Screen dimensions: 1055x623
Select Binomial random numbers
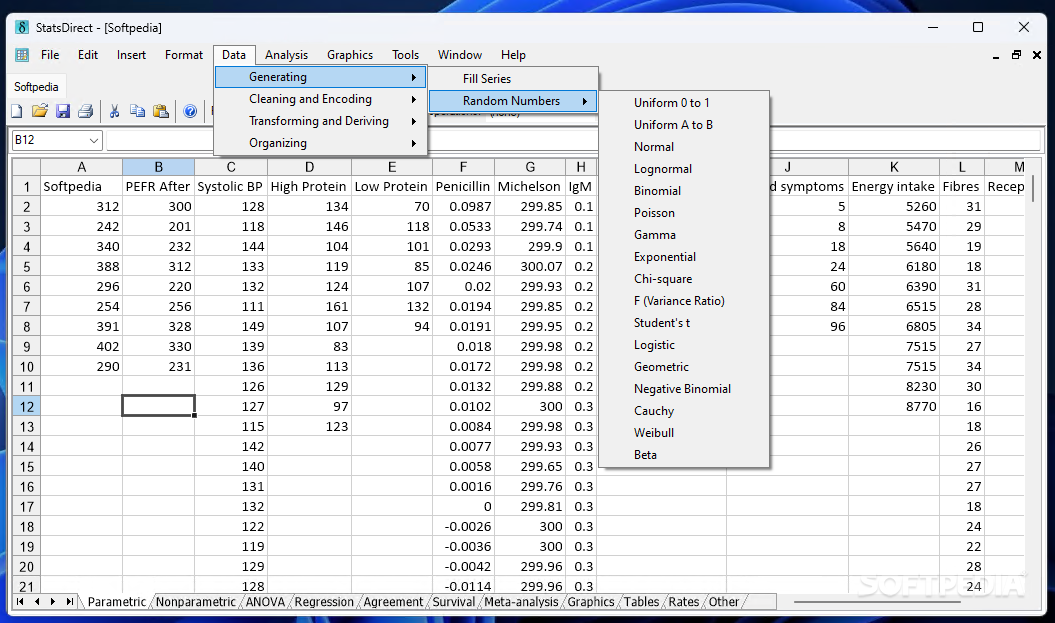(684, 191)
